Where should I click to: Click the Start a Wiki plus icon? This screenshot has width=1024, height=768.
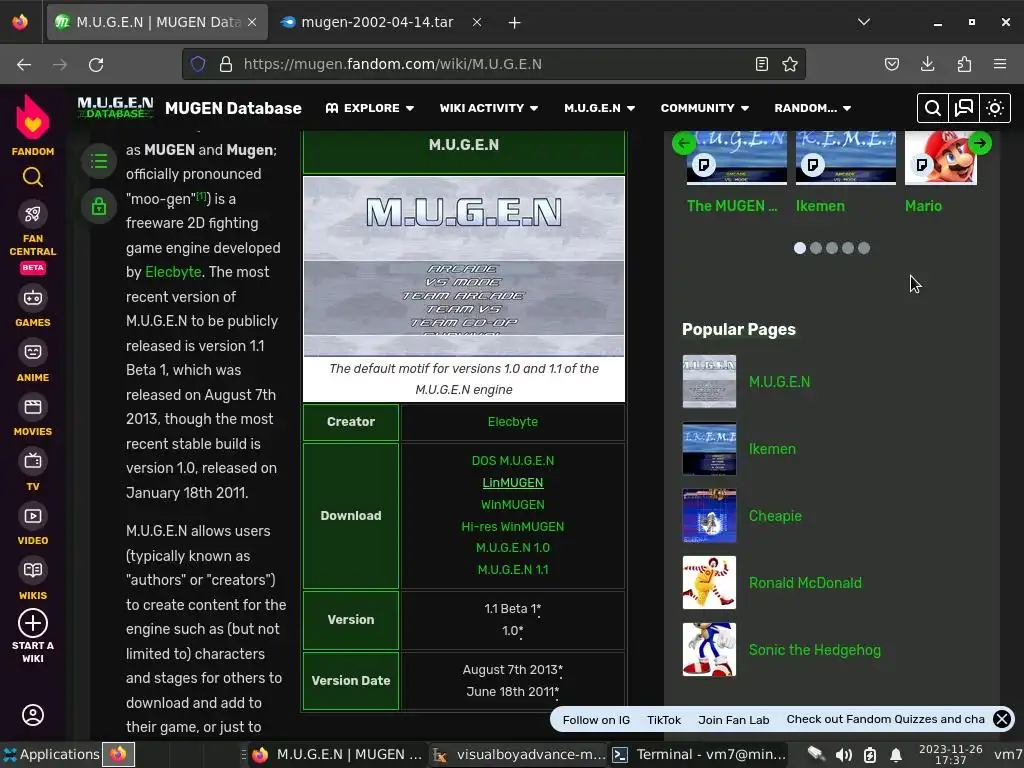[x=33, y=623]
